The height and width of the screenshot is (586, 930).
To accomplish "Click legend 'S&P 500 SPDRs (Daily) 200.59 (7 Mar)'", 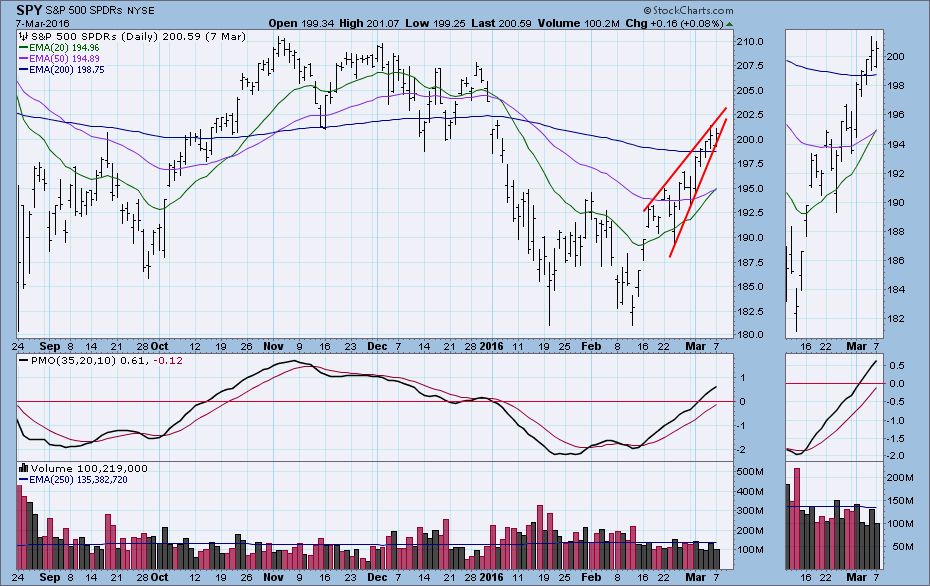I will pos(138,37).
